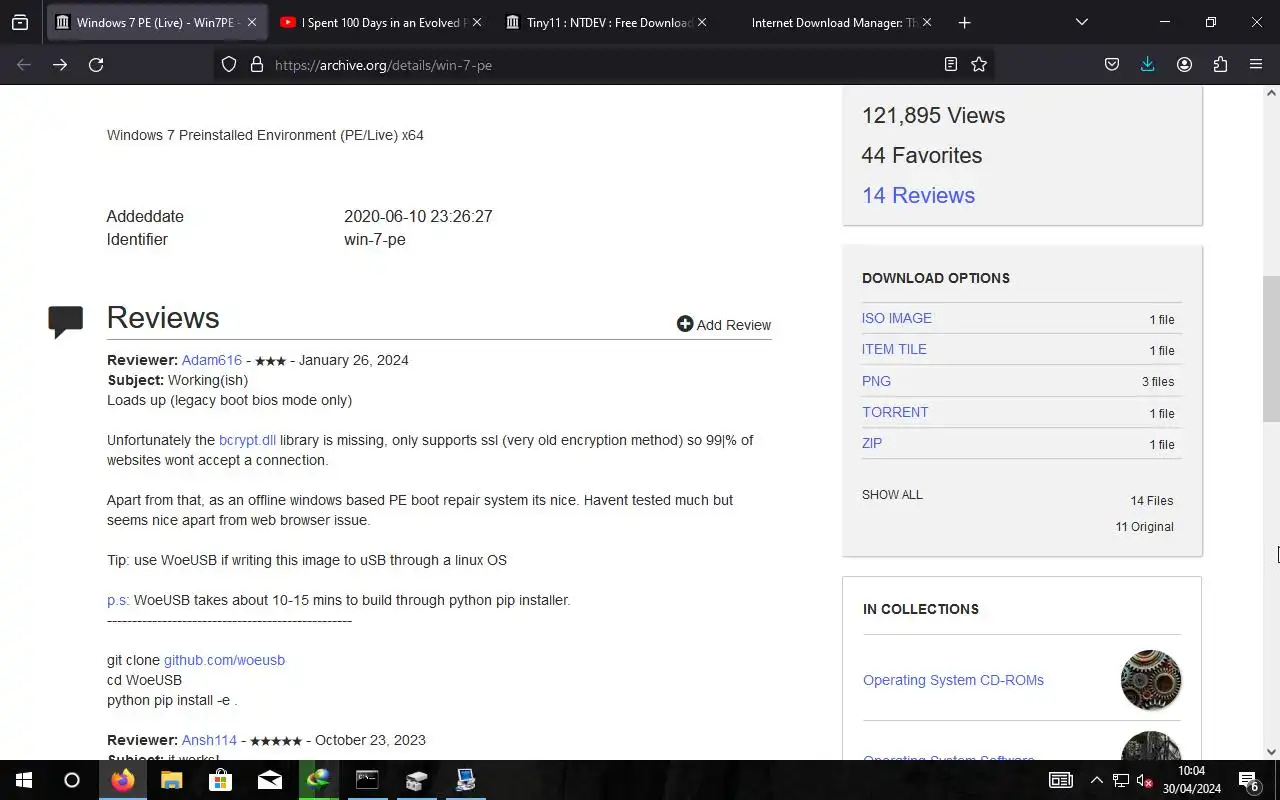This screenshot has width=1280, height=800.
Task: Open the notification center
Action: point(1249,780)
